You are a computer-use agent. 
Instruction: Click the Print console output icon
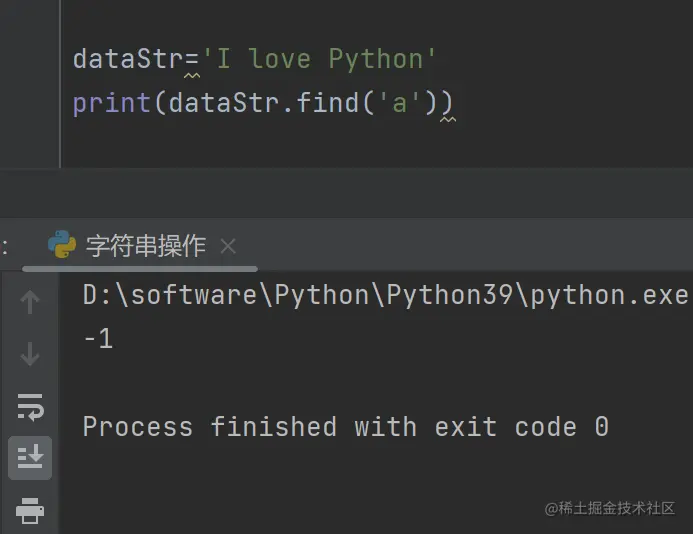30,511
